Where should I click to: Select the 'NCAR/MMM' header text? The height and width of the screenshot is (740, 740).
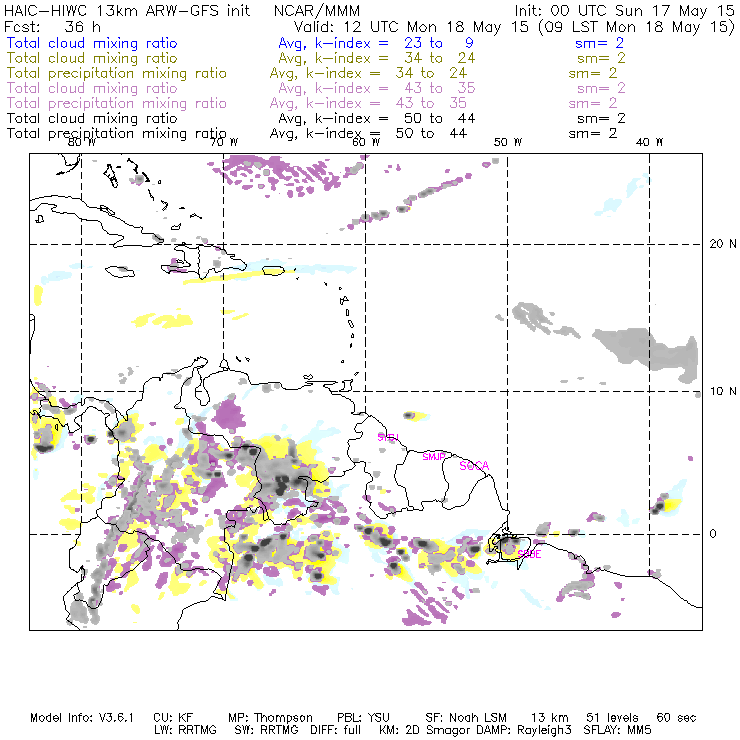click(317, 11)
